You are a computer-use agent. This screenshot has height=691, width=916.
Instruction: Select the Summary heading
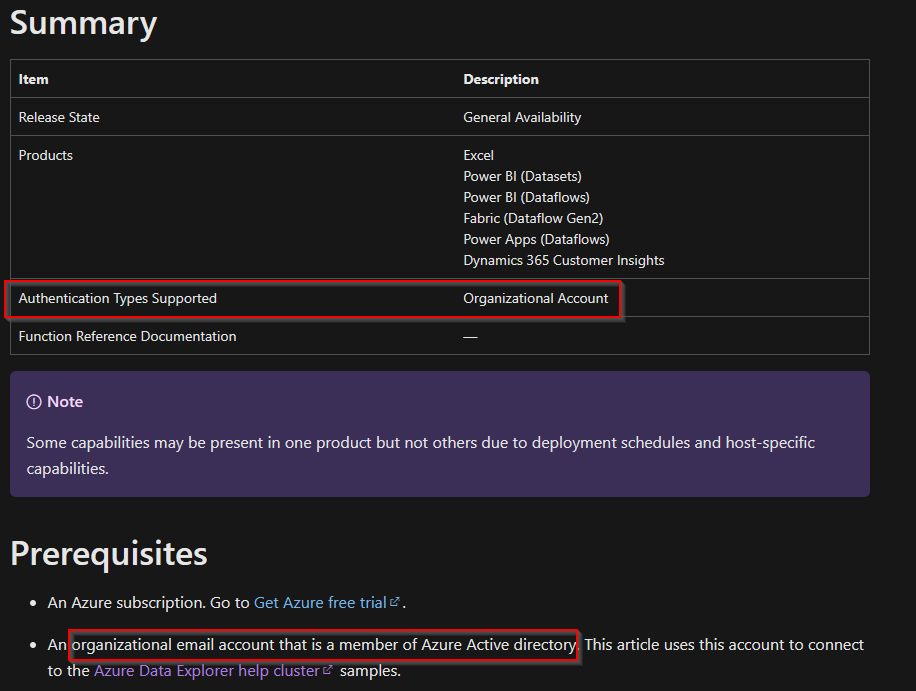(84, 23)
